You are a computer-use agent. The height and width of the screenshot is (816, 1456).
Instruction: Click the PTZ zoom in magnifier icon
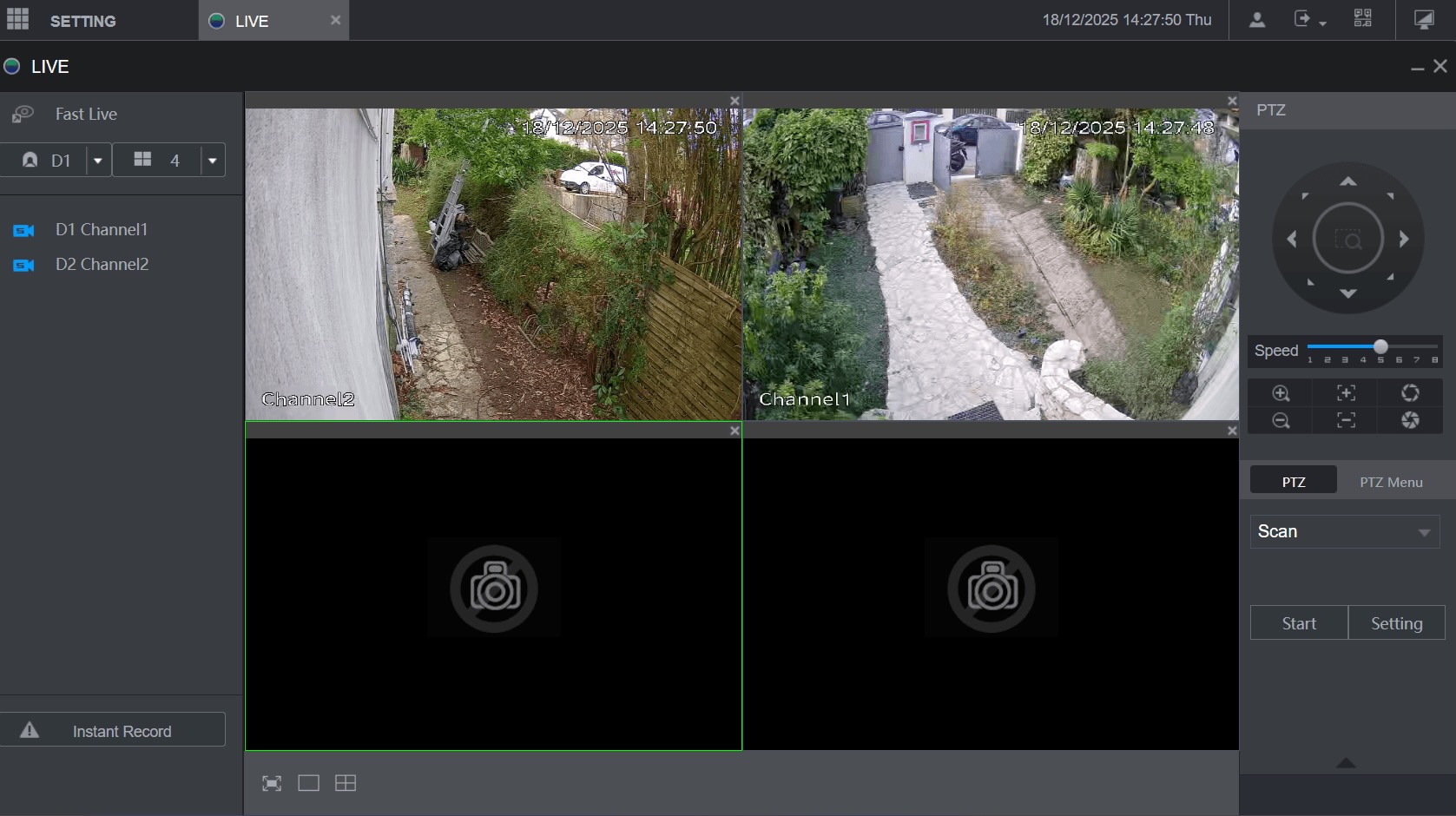(x=1281, y=393)
